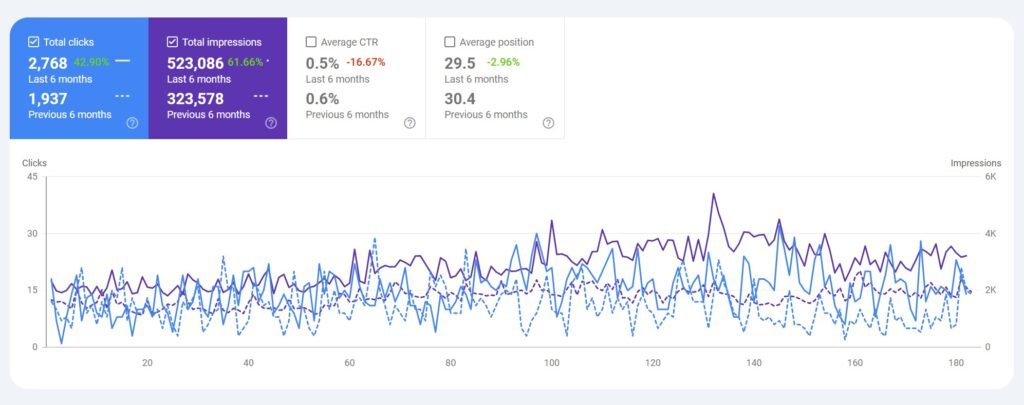Click the 42.90% clicks change figure
Screen dimensions: 1024x405
(x=91, y=63)
